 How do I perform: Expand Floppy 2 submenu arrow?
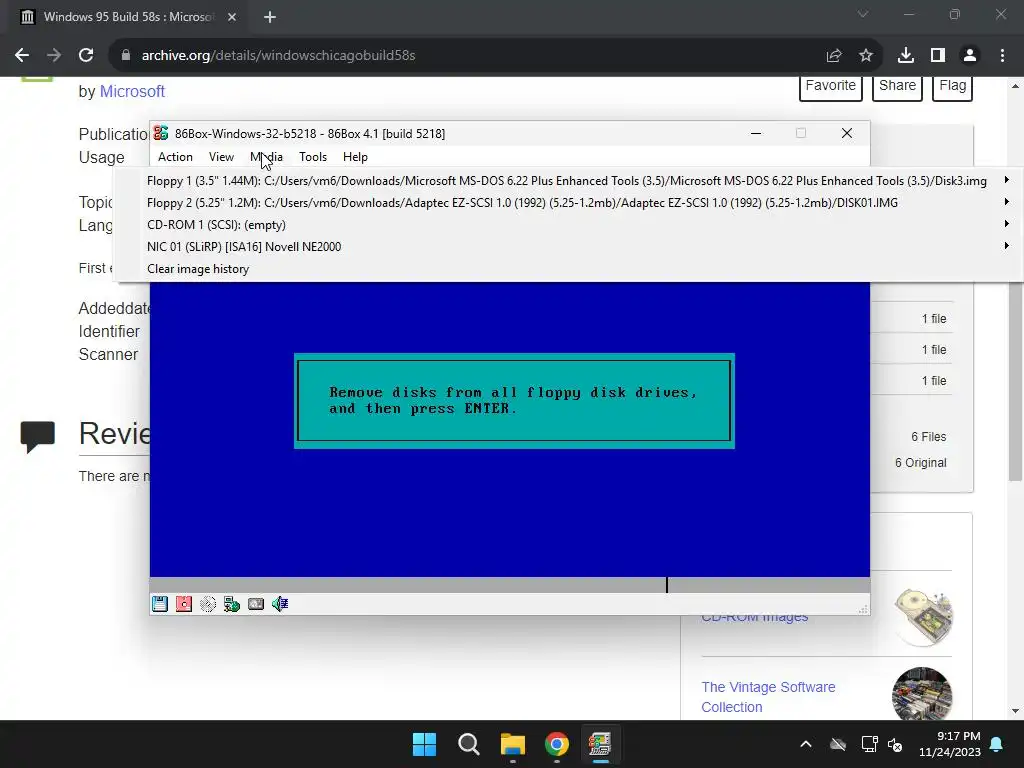tap(1006, 202)
